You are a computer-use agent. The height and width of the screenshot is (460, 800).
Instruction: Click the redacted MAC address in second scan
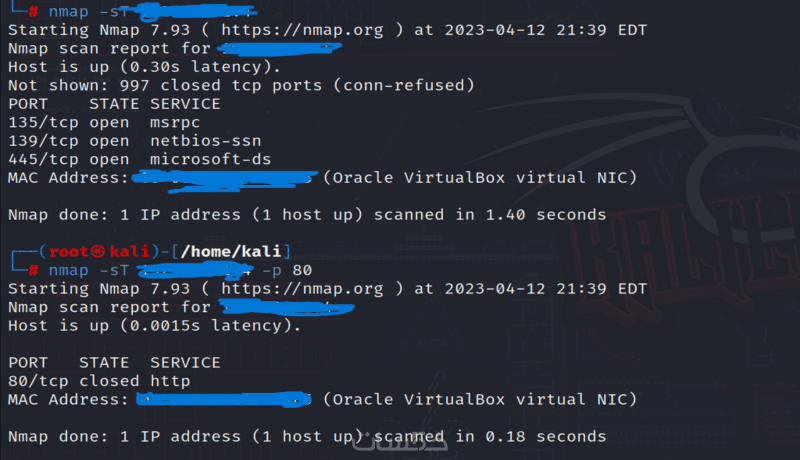click(223, 400)
